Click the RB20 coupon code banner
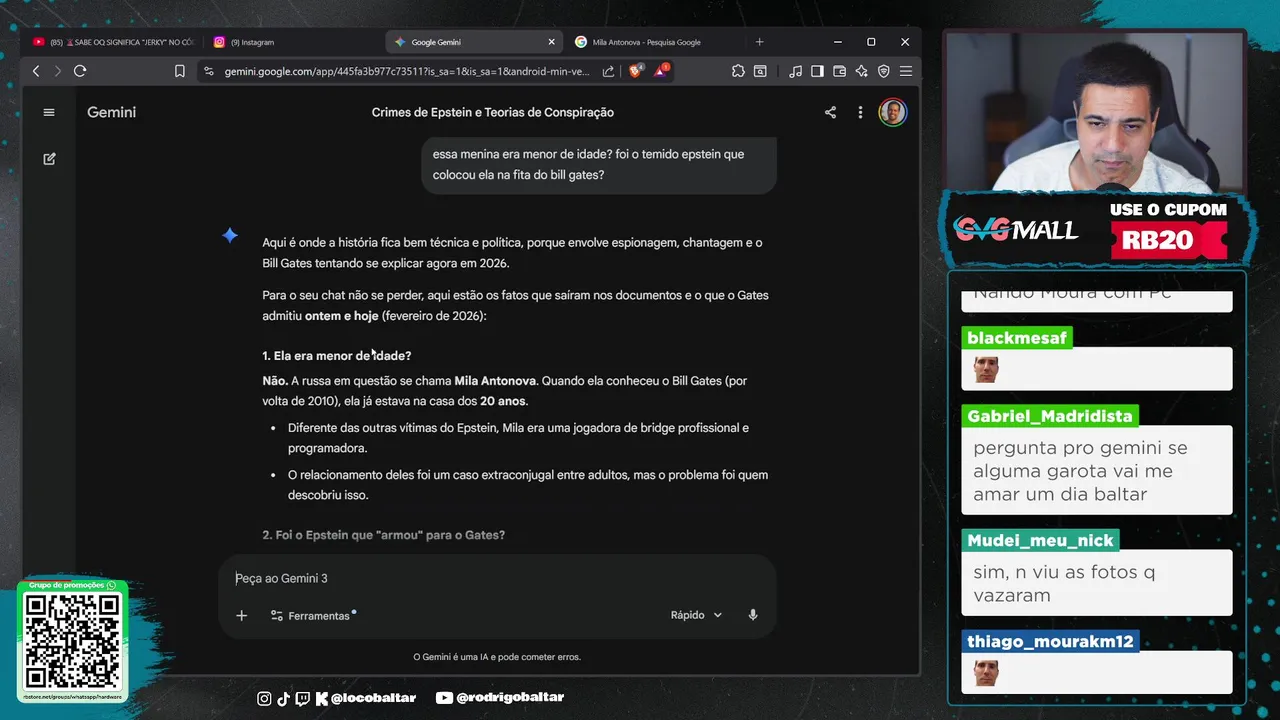 pyautogui.click(x=1168, y=240)
